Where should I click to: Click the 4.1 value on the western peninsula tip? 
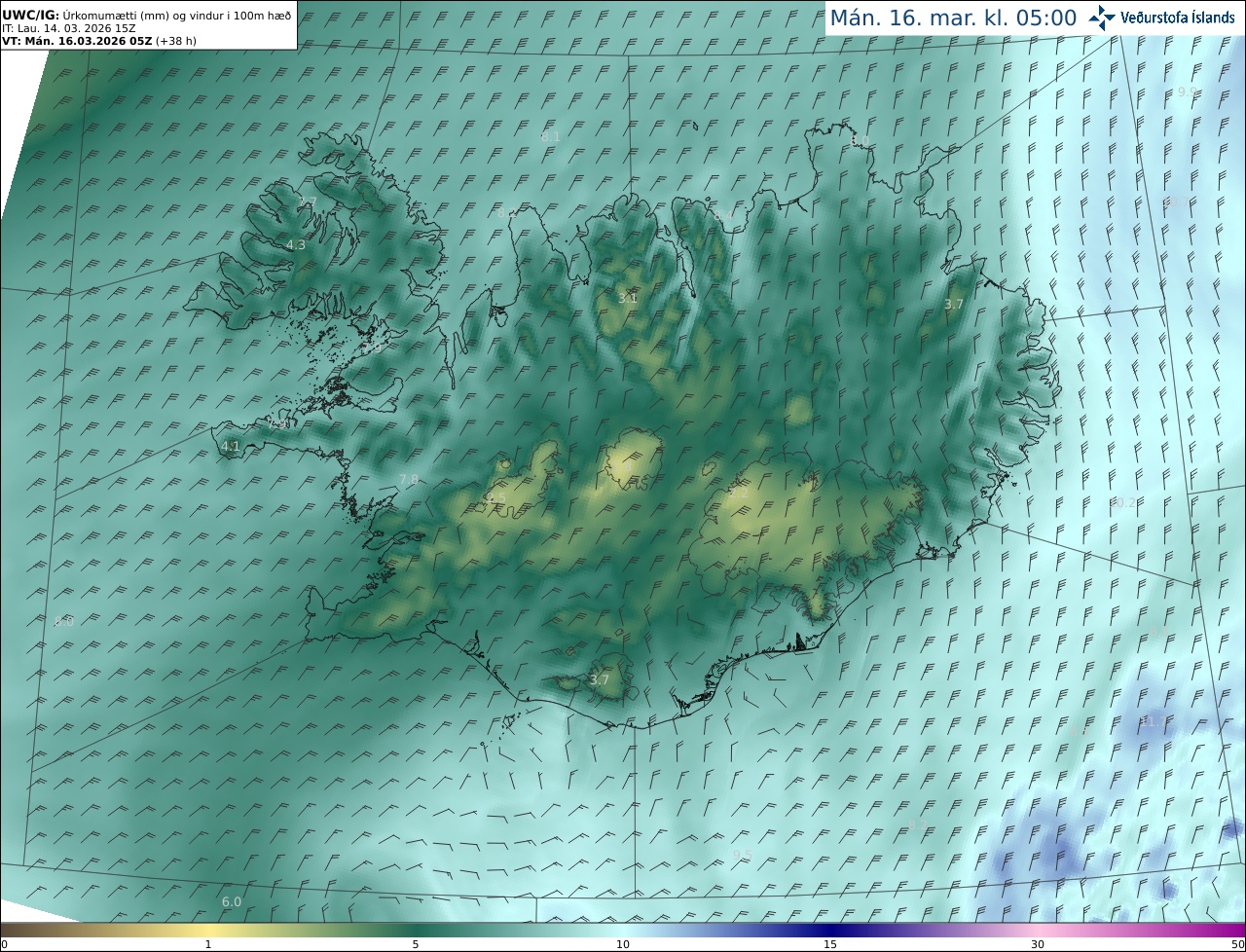point(231,447)
